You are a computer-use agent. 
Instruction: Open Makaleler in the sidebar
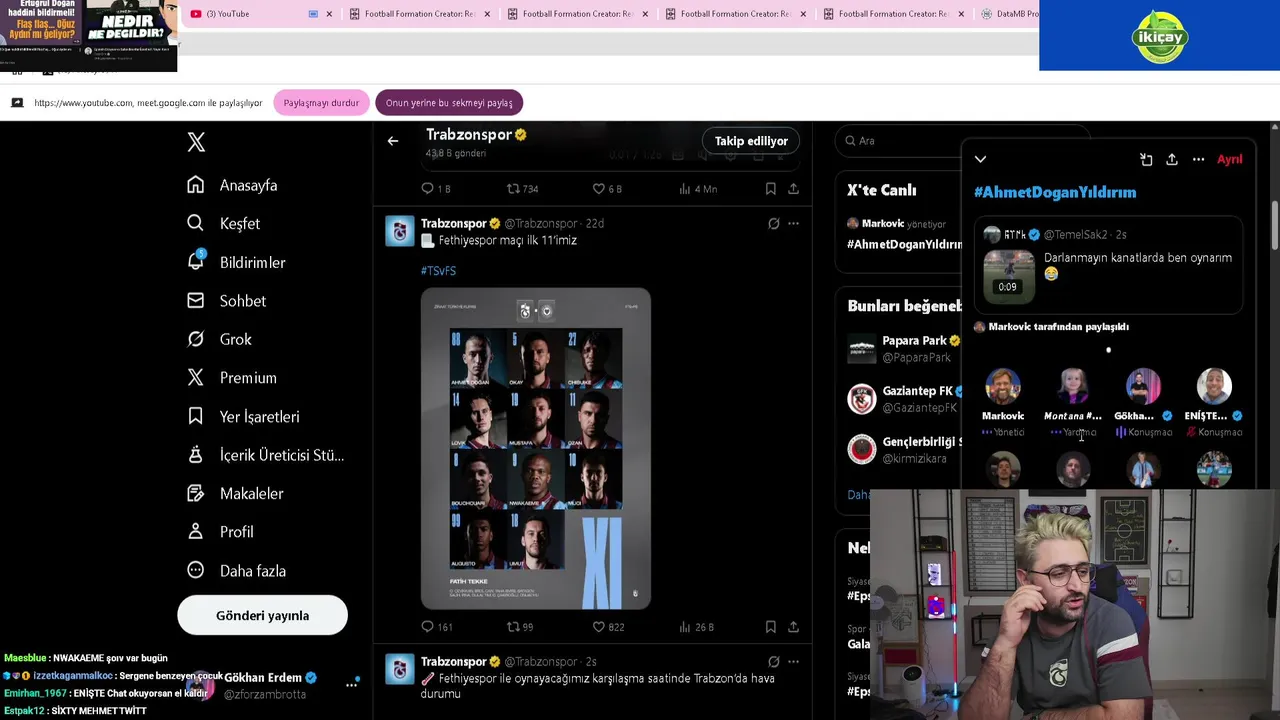coord(235,493)
